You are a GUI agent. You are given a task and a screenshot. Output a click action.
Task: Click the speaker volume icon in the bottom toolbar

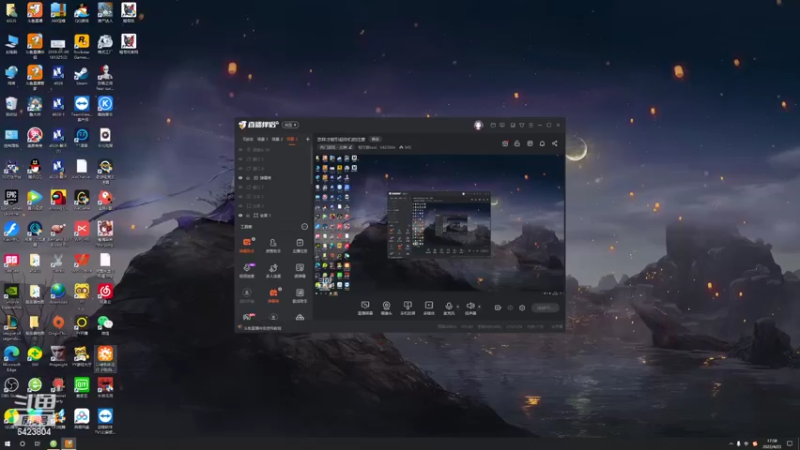pyautogui.click(x=470, y=308)
